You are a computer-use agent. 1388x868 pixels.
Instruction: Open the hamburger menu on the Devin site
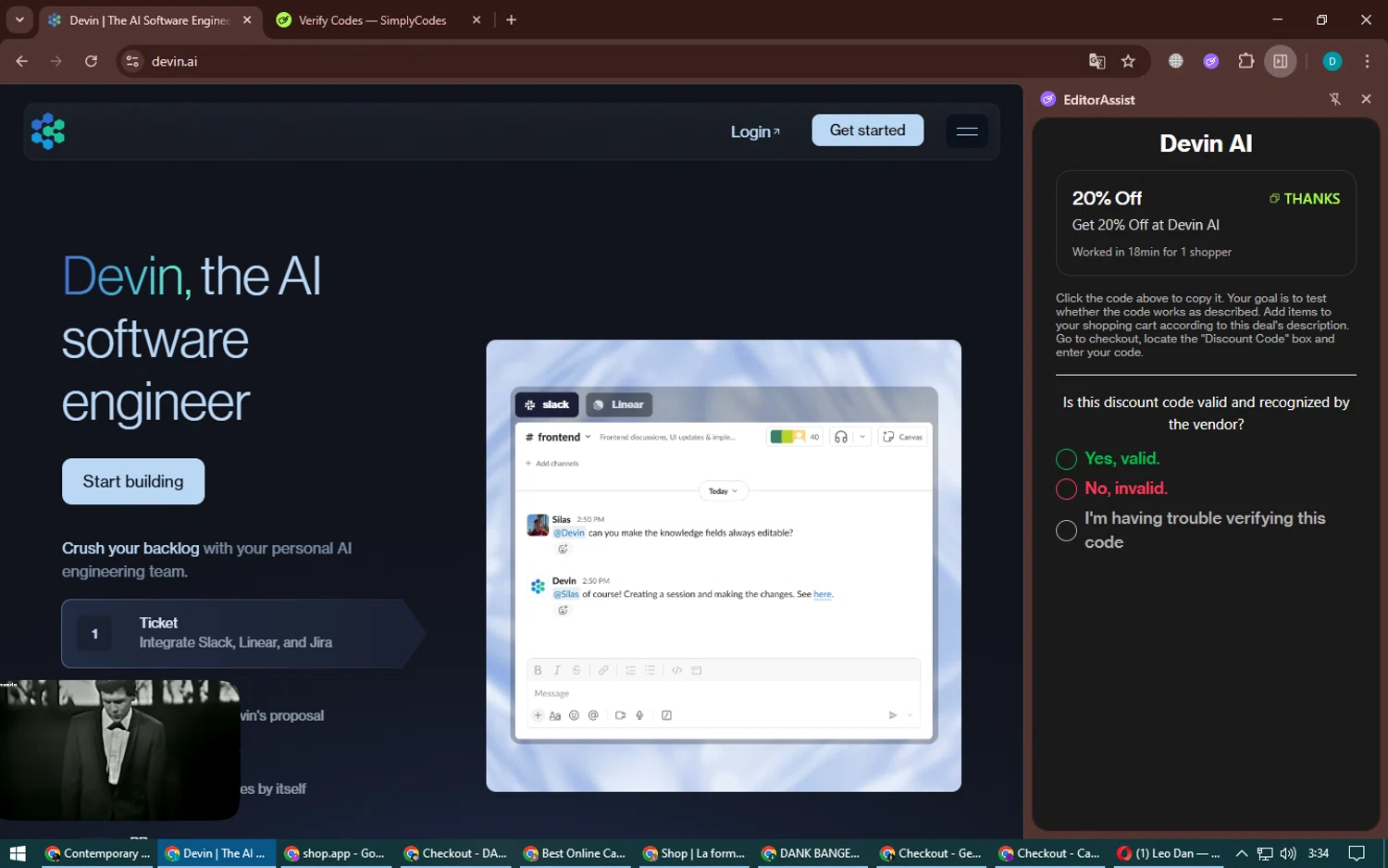(x=967, y=131)
